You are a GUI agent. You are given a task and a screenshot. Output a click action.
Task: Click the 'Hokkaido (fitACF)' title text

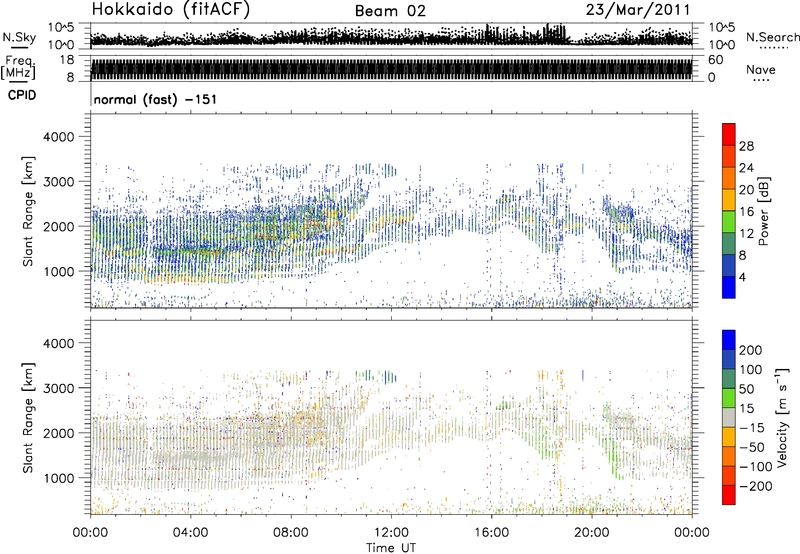click(171, 9)
